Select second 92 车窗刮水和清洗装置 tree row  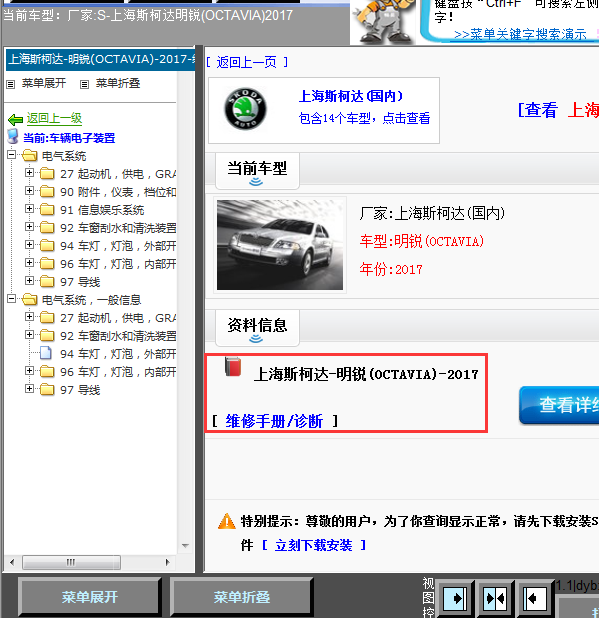(118, 336)
